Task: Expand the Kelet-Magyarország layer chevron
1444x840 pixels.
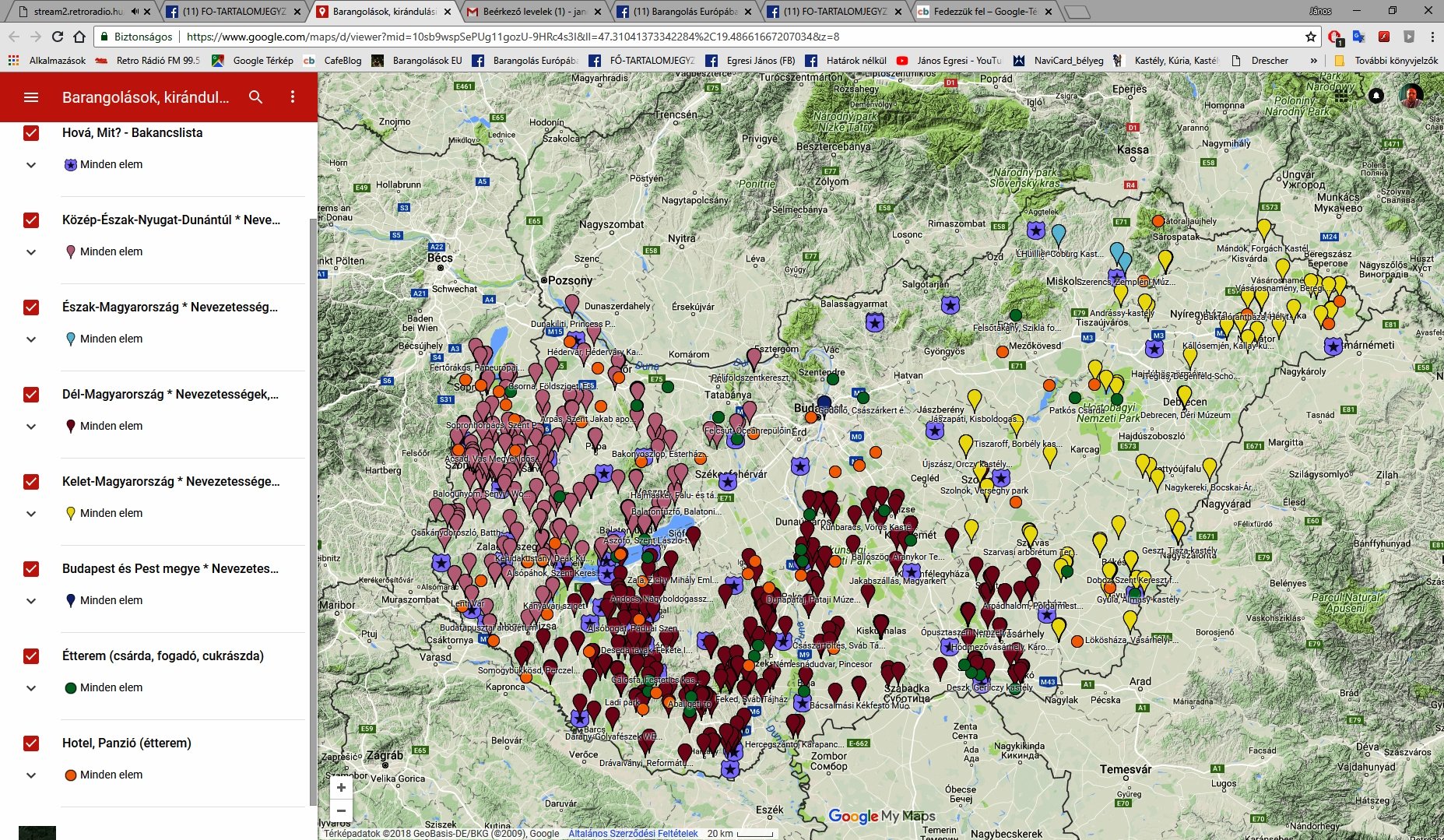Action: point(31,514)
